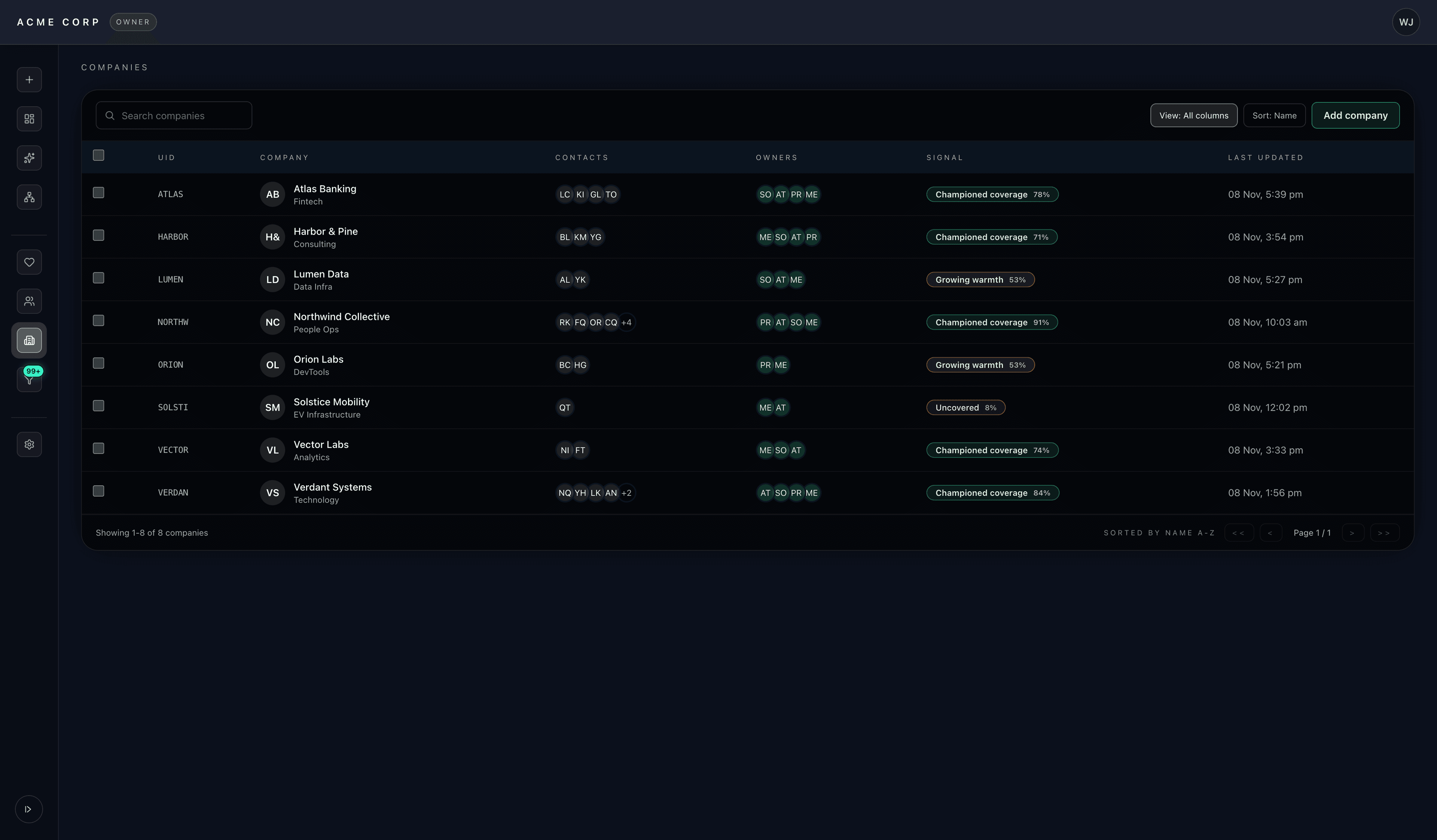Tick the checkbox for Atlas Banking row
The image size is (1437, 840).
(99, 193)
